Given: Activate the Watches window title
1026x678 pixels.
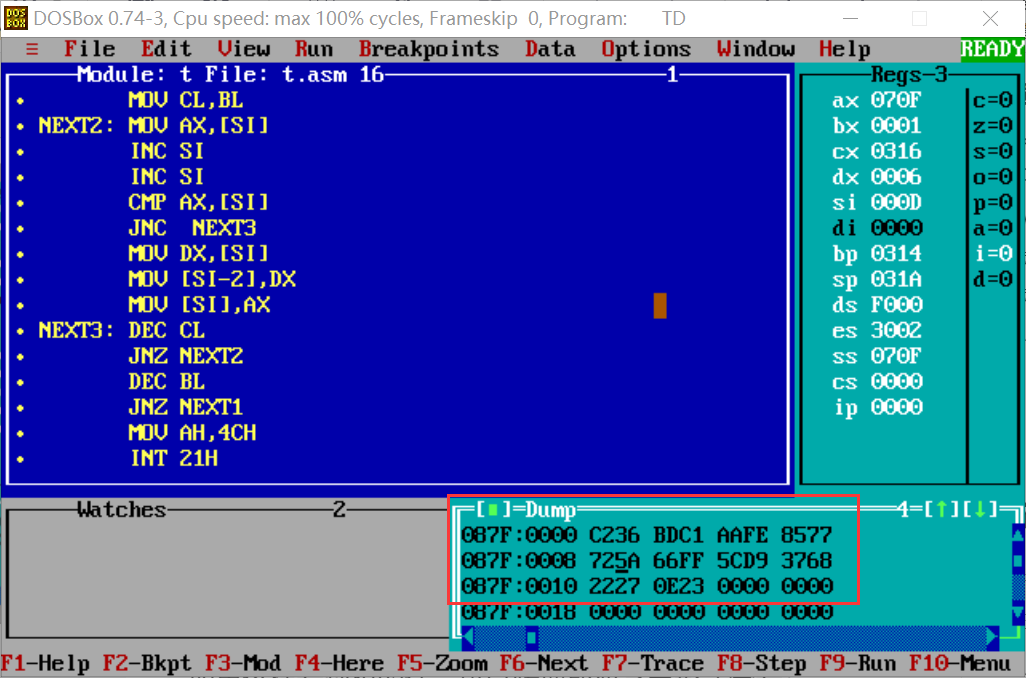Looking at the screenshot, I should pos(121,509).
